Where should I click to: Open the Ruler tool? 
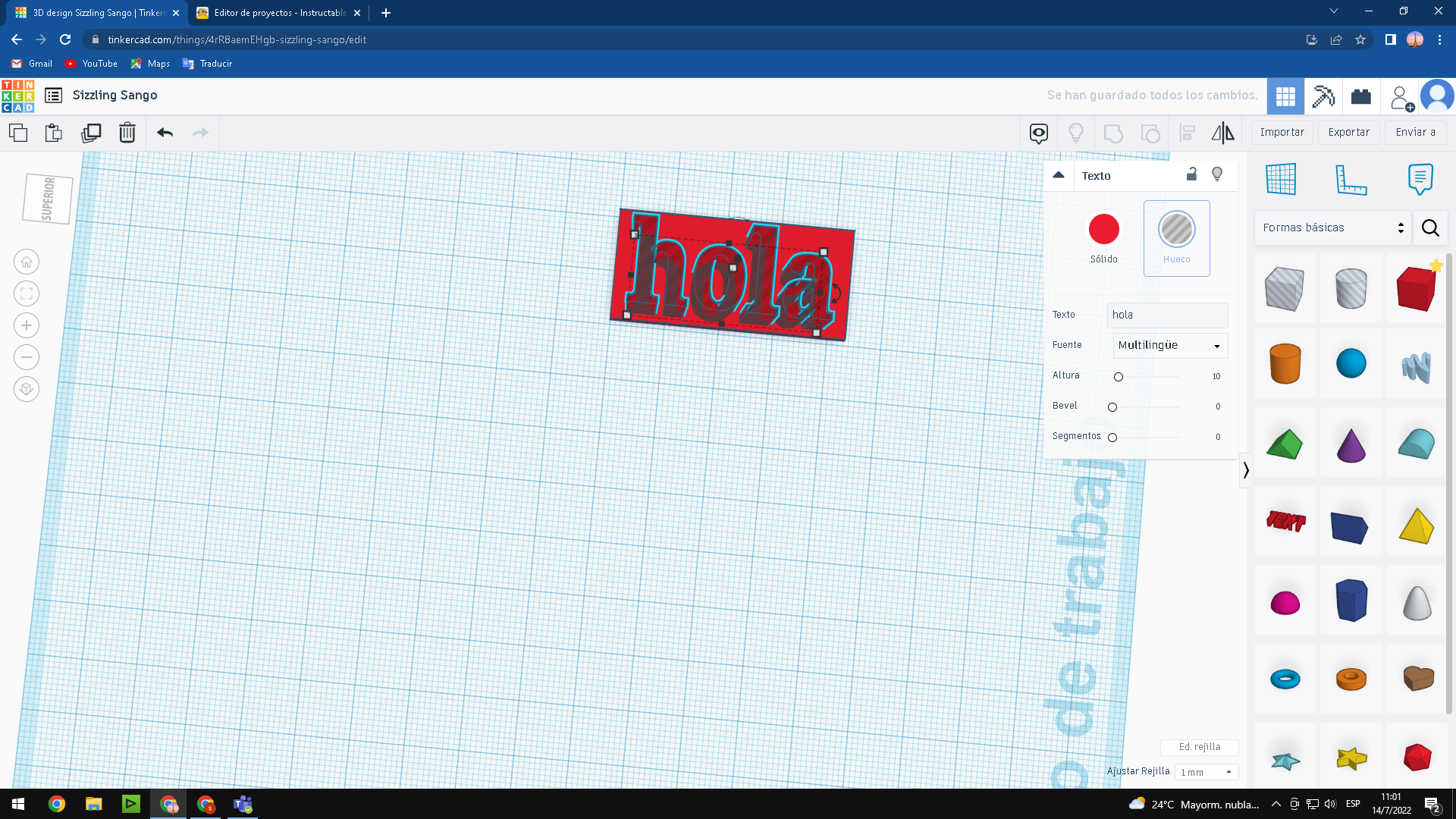(x=1351, y=180)
